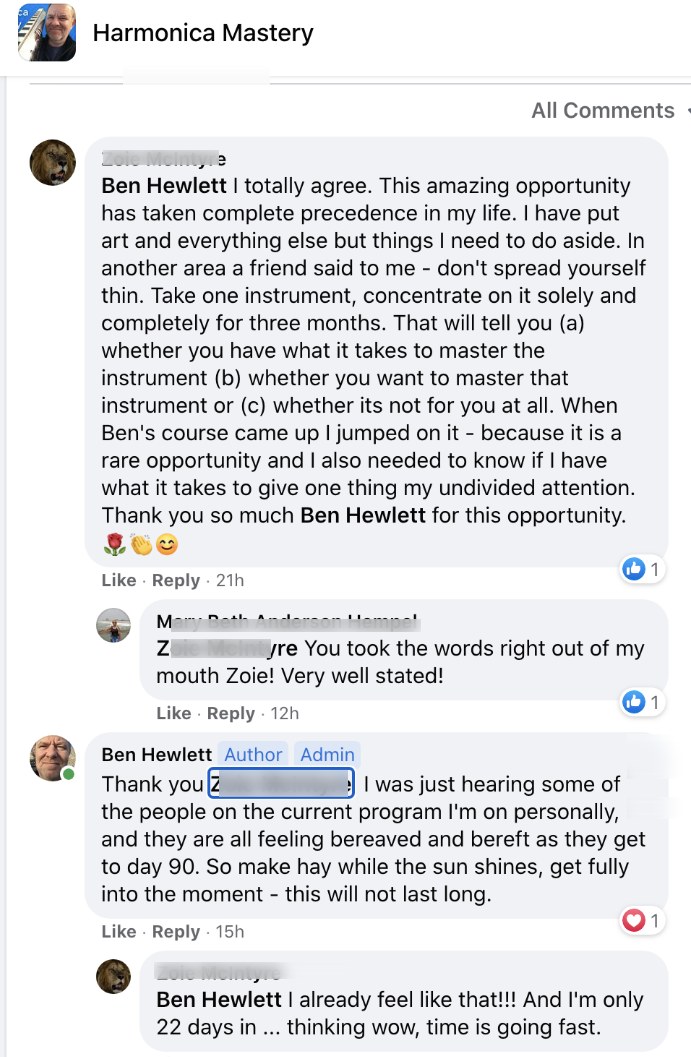Click the lion avatar on the last reply
Screen dimensions: 691x1057
[113, 976]
